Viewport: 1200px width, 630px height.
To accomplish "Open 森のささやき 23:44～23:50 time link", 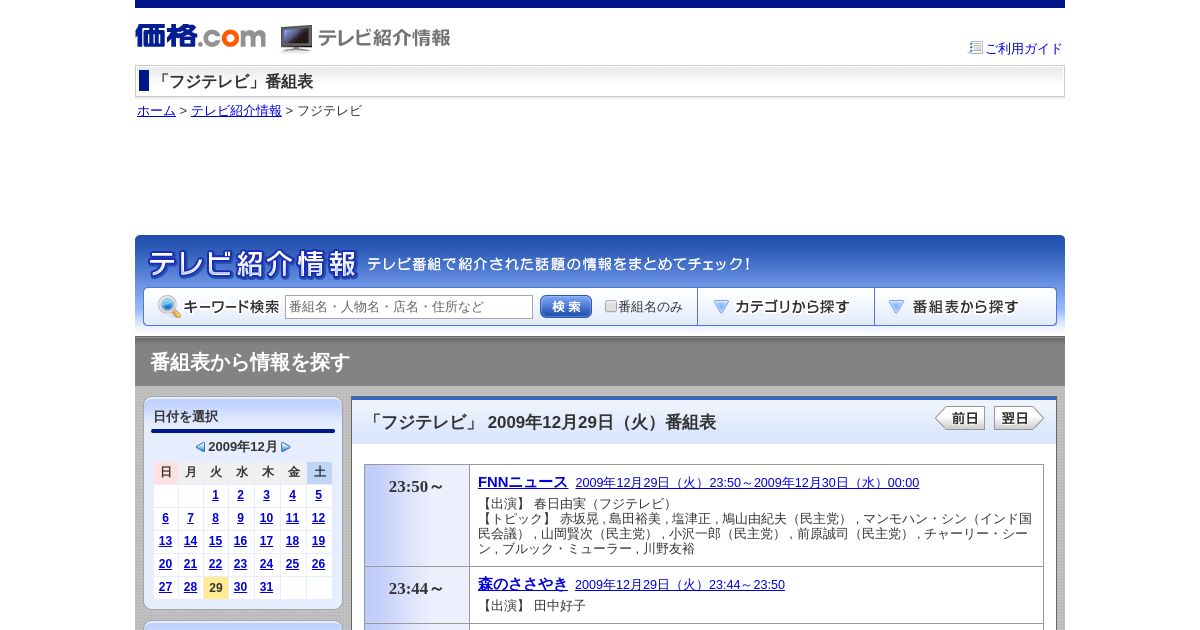I will [680, 585].
